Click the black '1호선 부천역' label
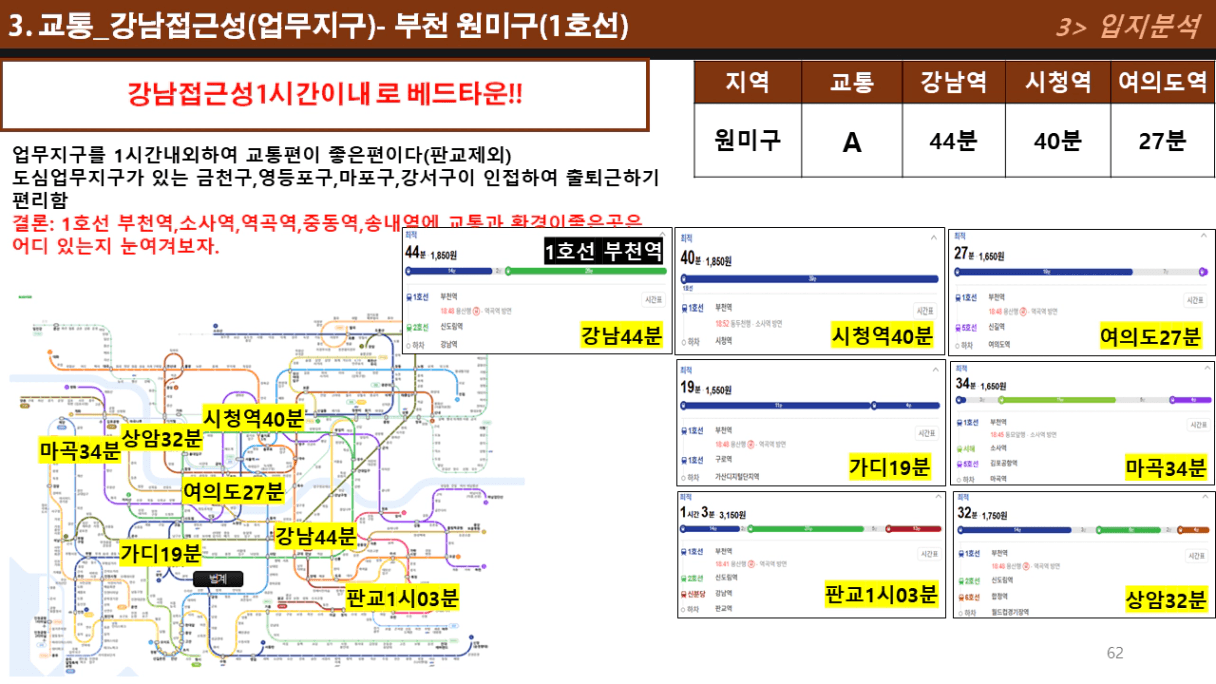The image size is (1216, 684). [606, 252]
